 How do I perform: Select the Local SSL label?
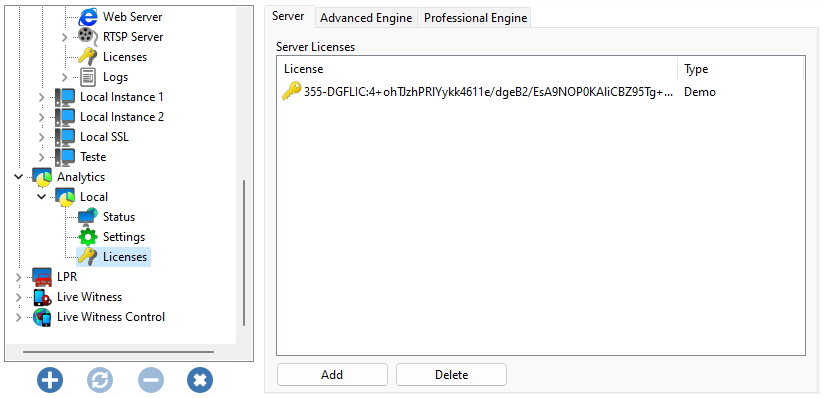[104, 137]
